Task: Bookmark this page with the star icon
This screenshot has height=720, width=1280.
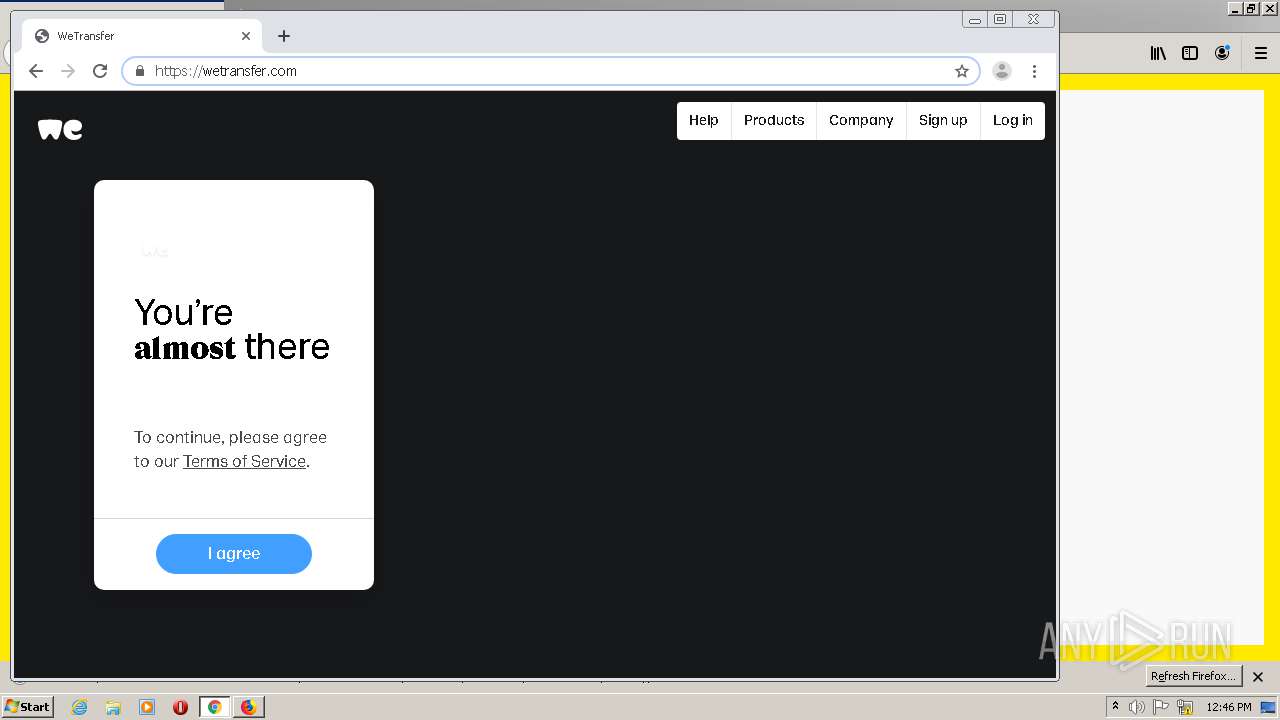Action: click(962, 71)
